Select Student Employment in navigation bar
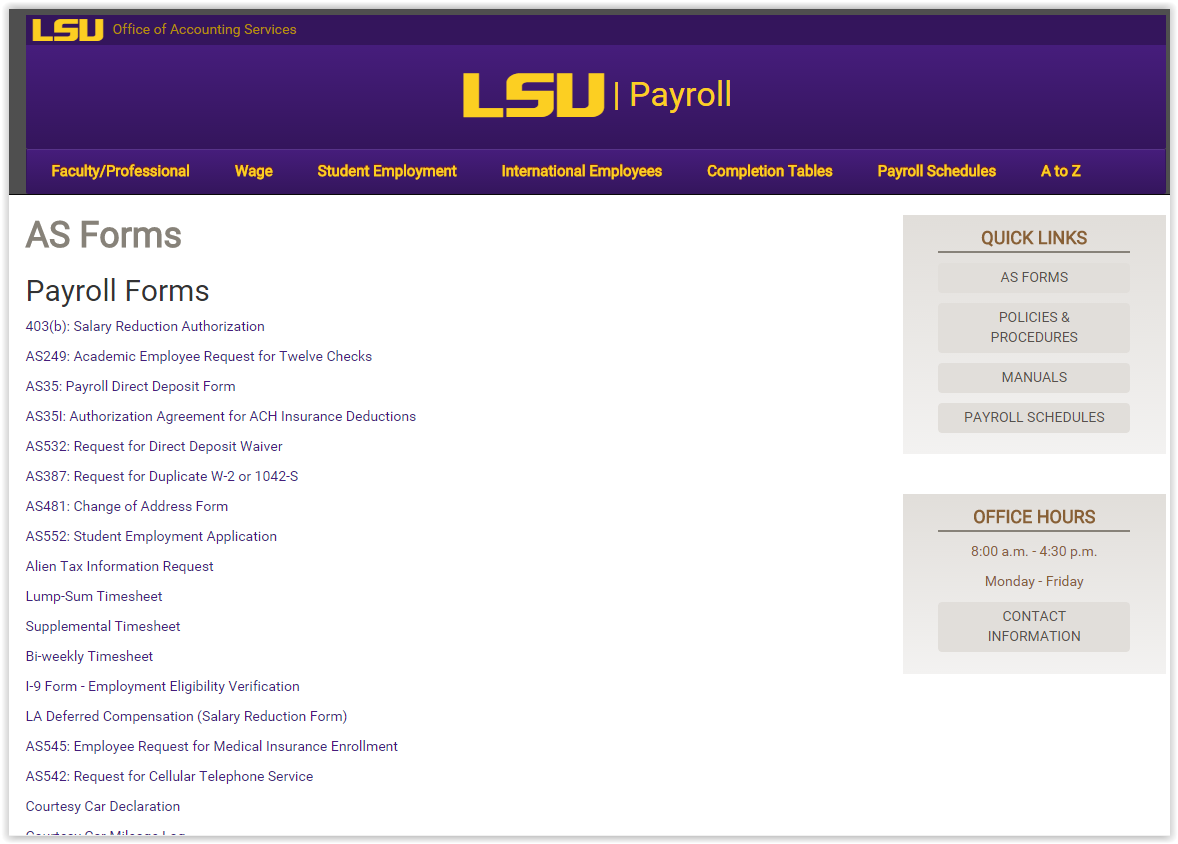Screen dimensions: 1178x844 (x=387, y=171)
